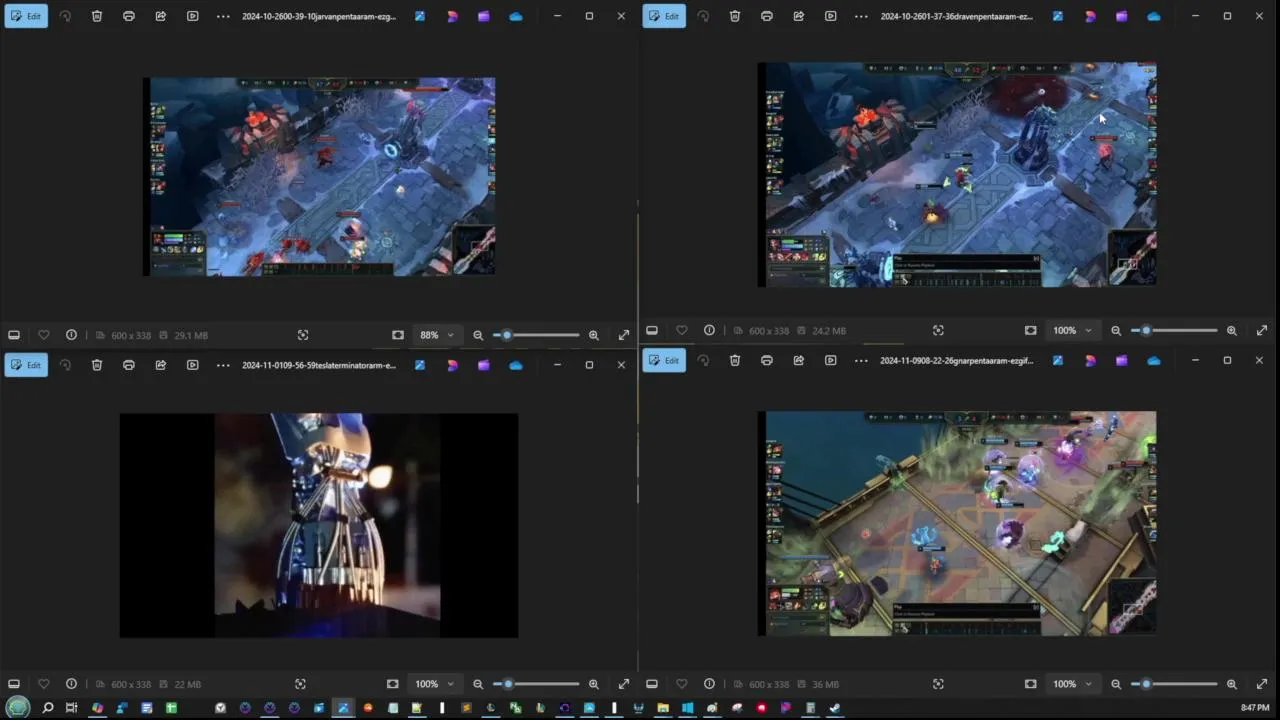Print the draven pentakill image
Screen dimensions: 1280x720
click(767, 16)
